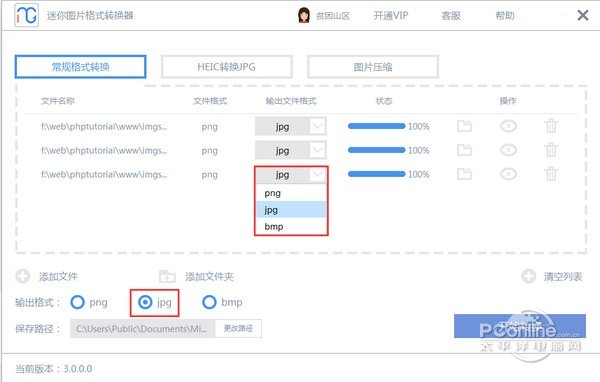Expand first row output format dropdown
The width and height of the screenshot is (600, 382).
pyautogui.click(x=318, y=126)
